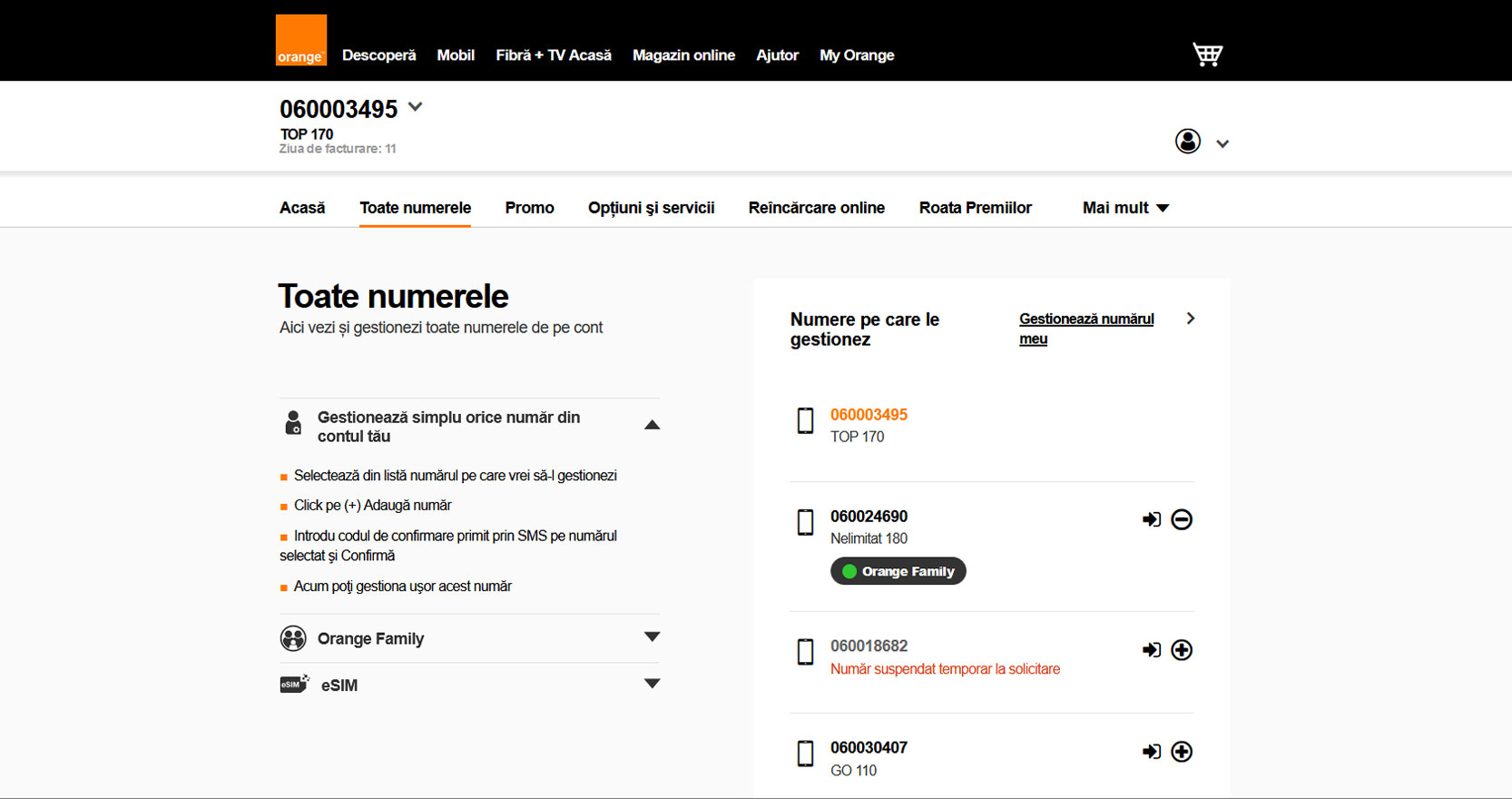Remove number 060024690 with minus icon
Viewport: 1512px width, 799px height.
[x=1181, y=519]
